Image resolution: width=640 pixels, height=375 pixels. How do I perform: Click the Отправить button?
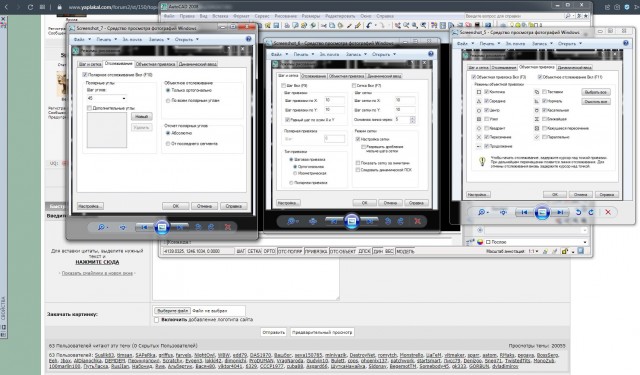(x=273, y=332)
